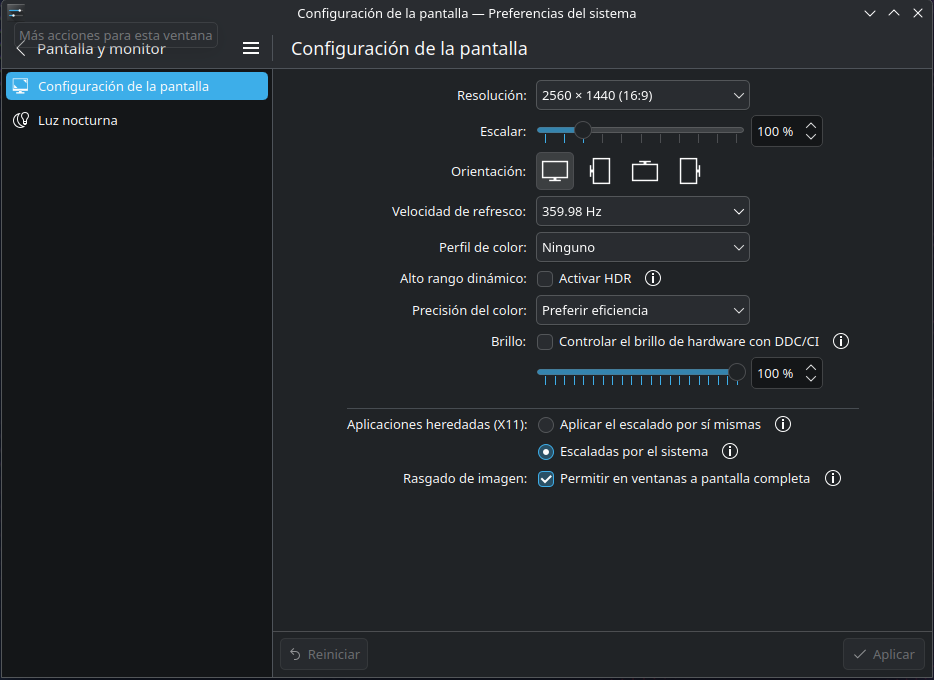Screen dimensions: 934x680
Task: Minimize the Preferencias del sistema window
Action: click(x=870, y=13)
